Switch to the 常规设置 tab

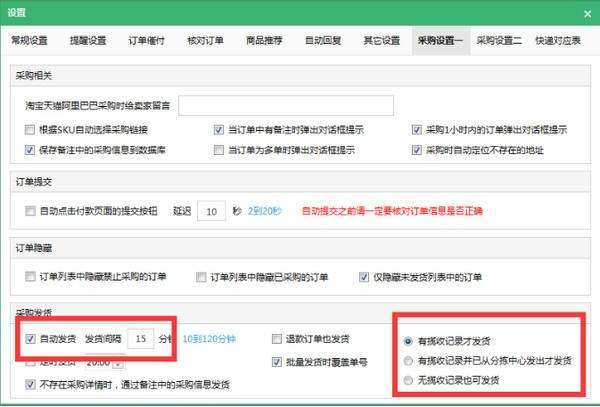tap(30, 41)
